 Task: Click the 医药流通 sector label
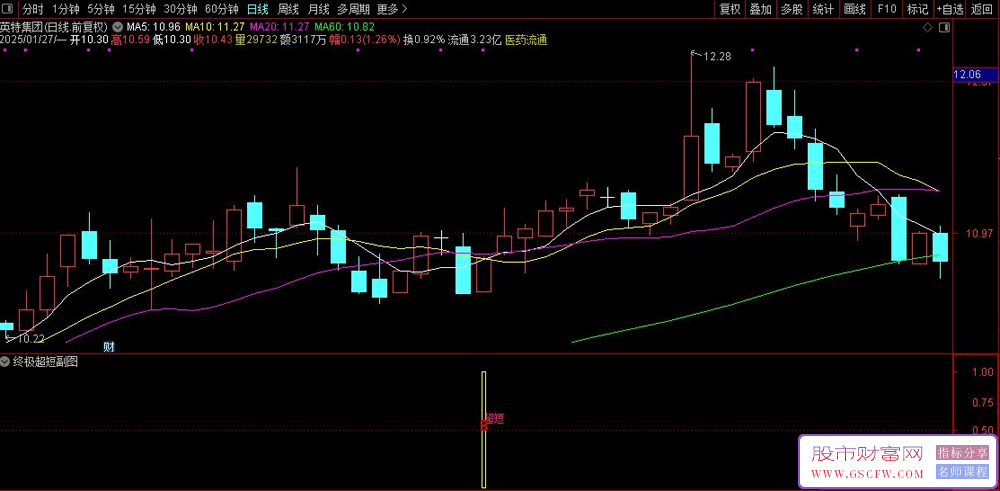[x=526, y=40]
